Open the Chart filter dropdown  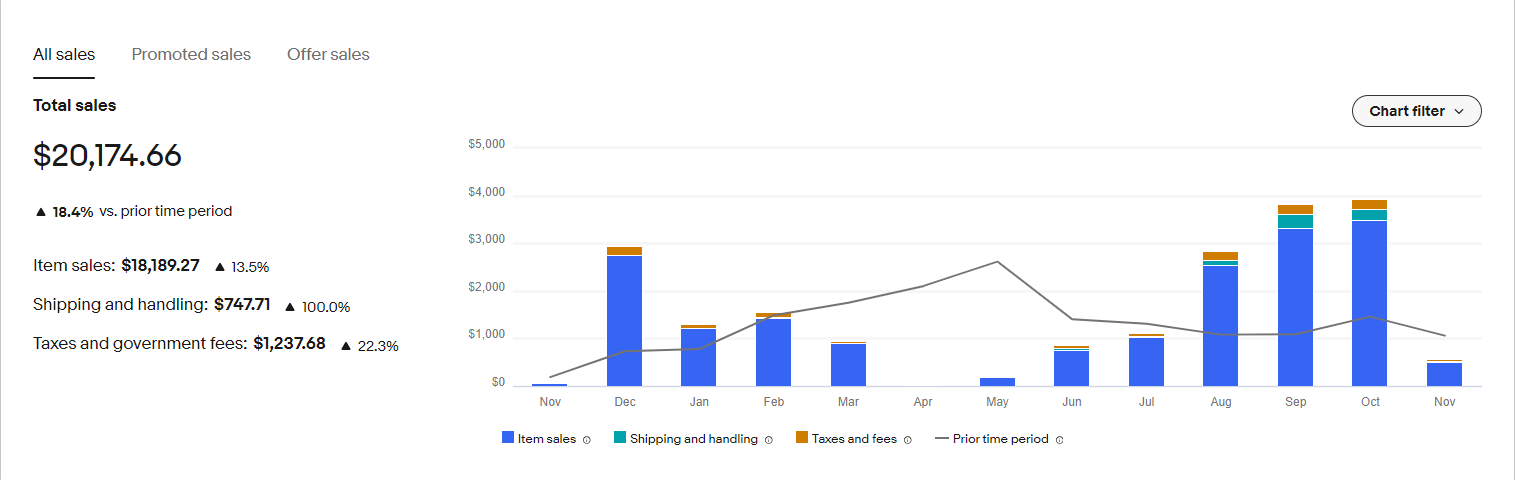(1416, 111)
